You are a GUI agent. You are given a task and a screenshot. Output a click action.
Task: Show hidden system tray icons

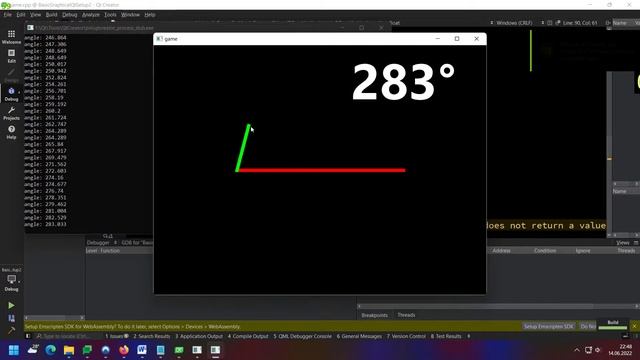(577, 350)
